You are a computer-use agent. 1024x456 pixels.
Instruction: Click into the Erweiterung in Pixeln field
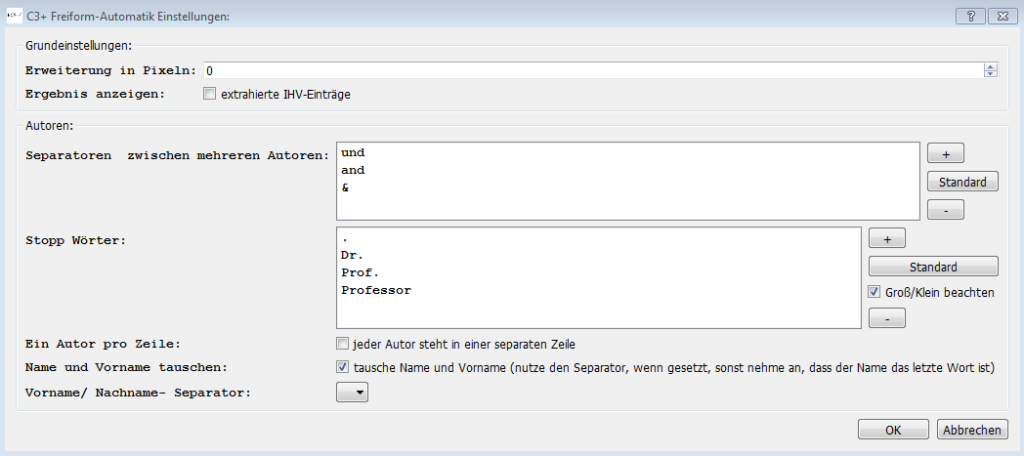point(593,70)
